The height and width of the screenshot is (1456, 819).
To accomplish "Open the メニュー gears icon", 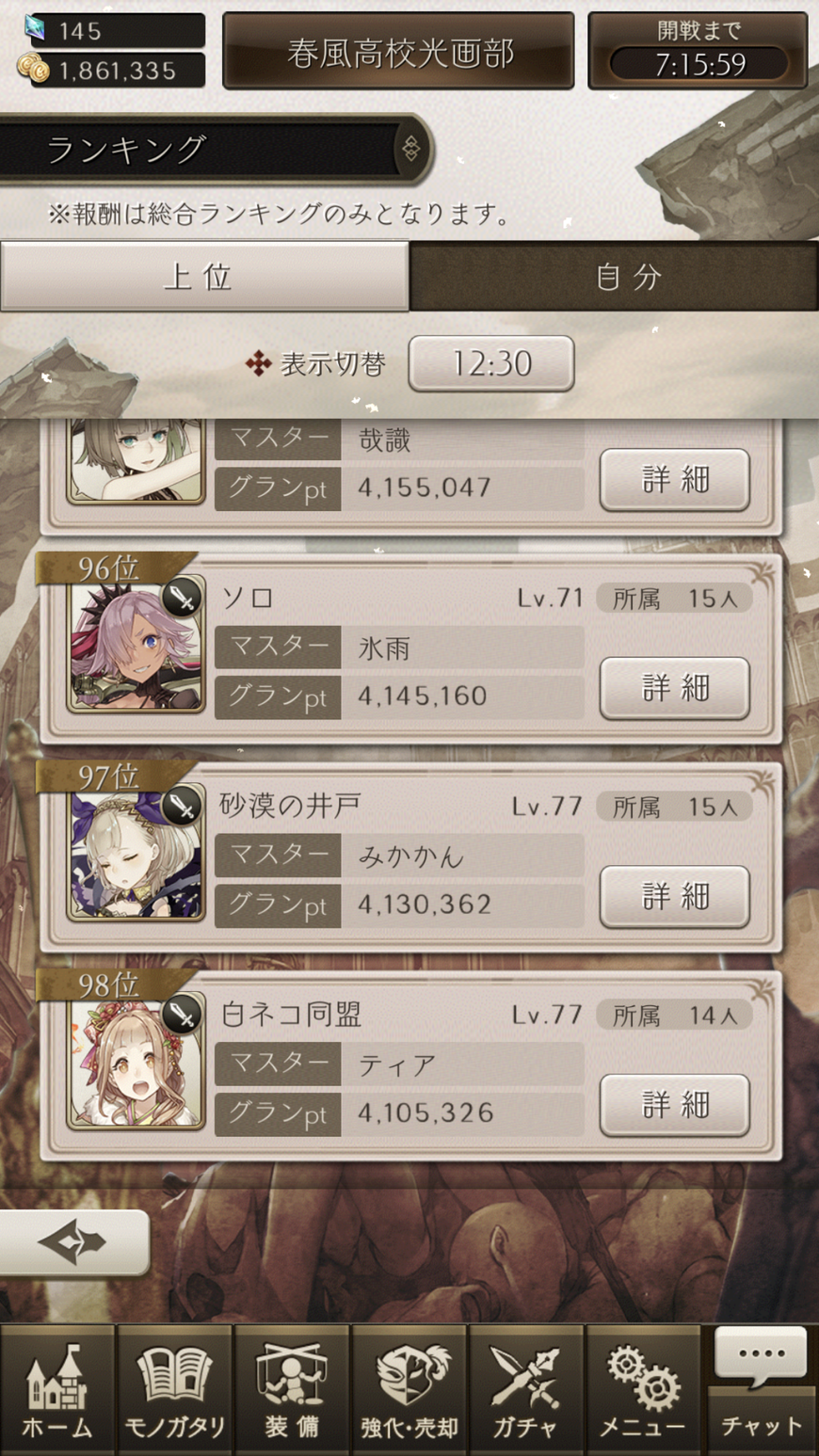I will coord(643,1390).
